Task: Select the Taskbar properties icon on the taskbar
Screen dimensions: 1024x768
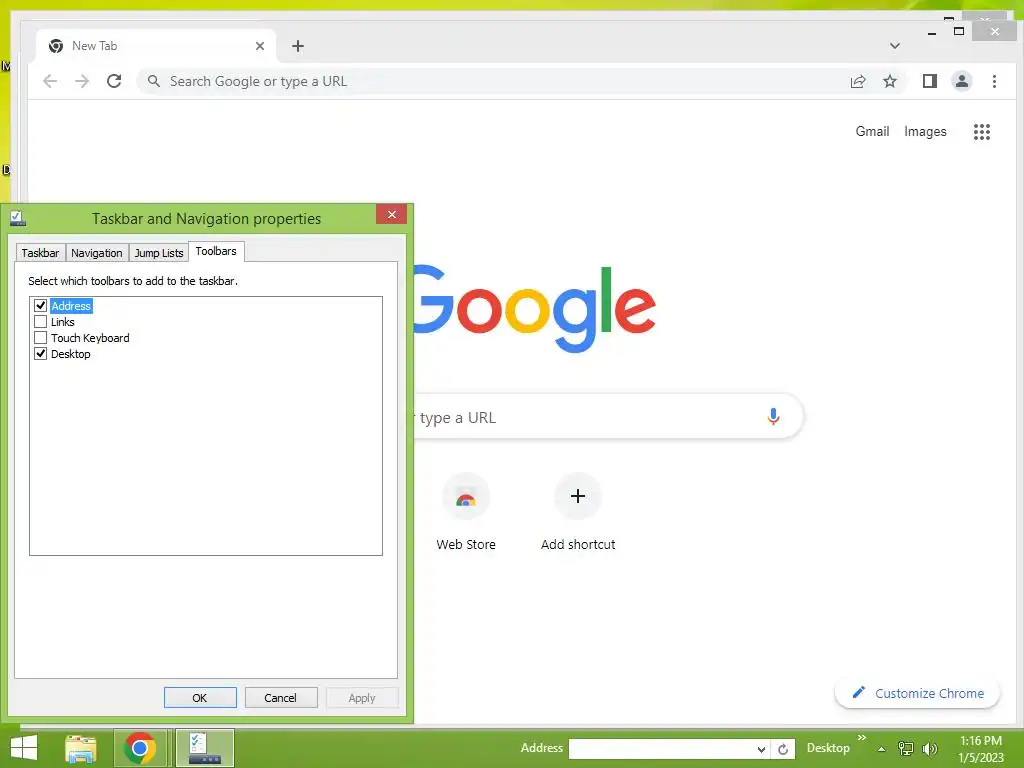Action: coord(205,748)
